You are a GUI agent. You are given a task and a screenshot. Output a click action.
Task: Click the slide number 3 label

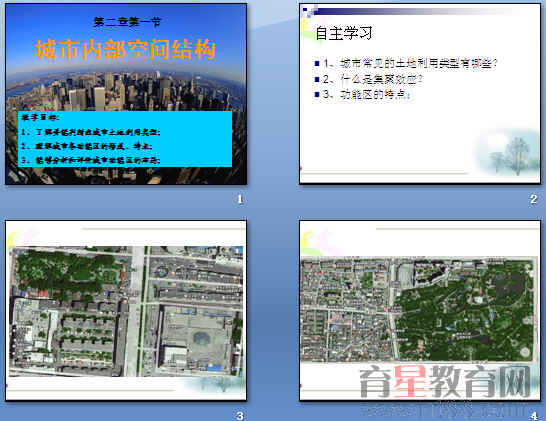(240, 415)
